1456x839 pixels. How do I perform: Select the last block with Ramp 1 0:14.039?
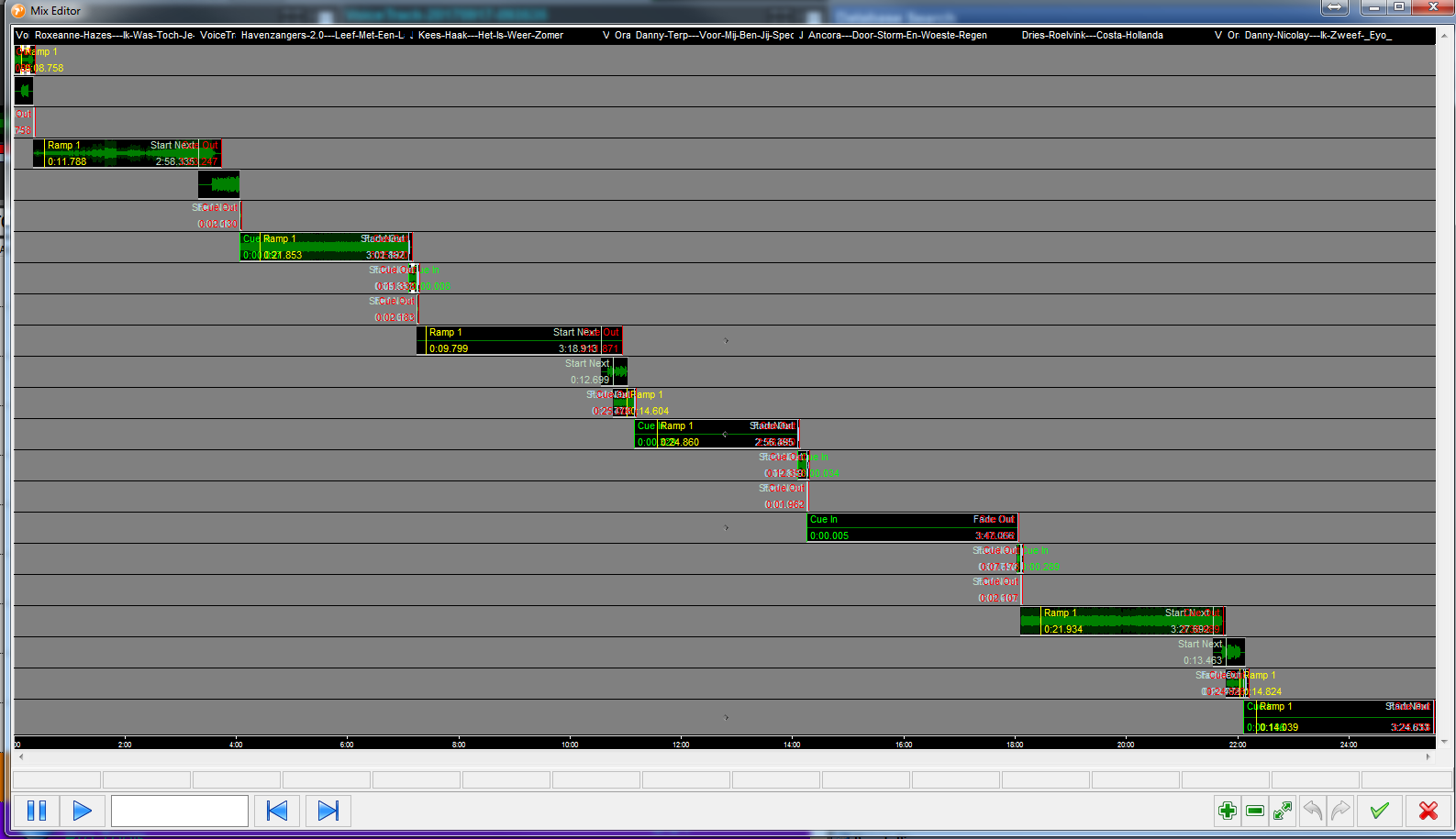tap(1339, 717)
